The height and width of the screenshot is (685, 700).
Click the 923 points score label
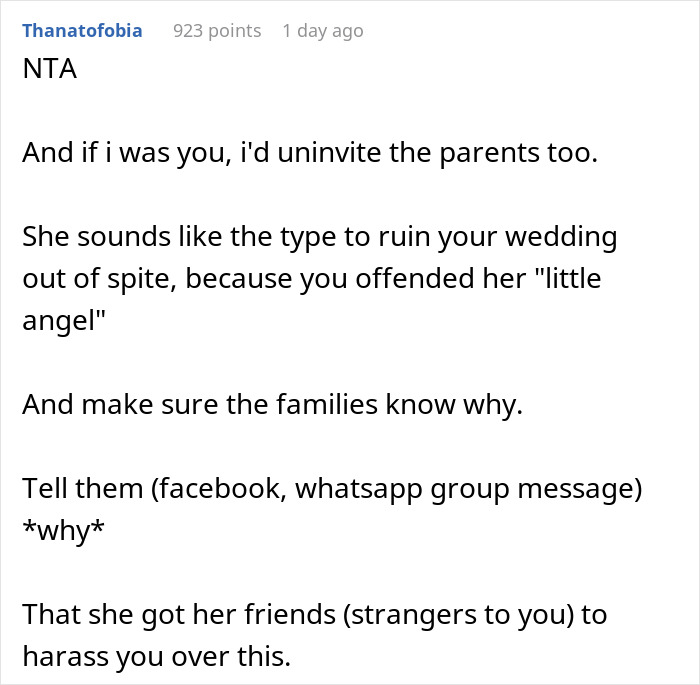[217, 31]
